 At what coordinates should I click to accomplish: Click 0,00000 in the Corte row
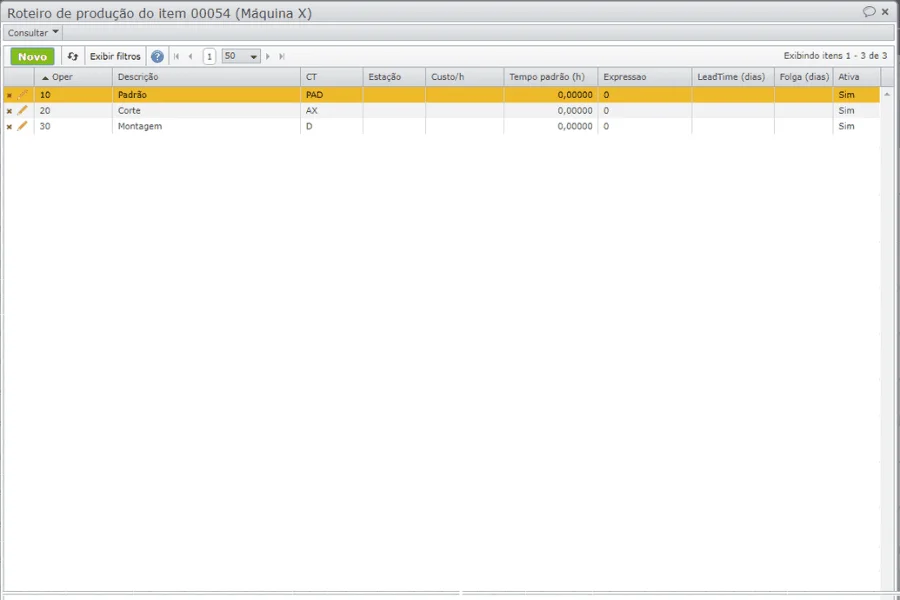[x=575, y=110]
